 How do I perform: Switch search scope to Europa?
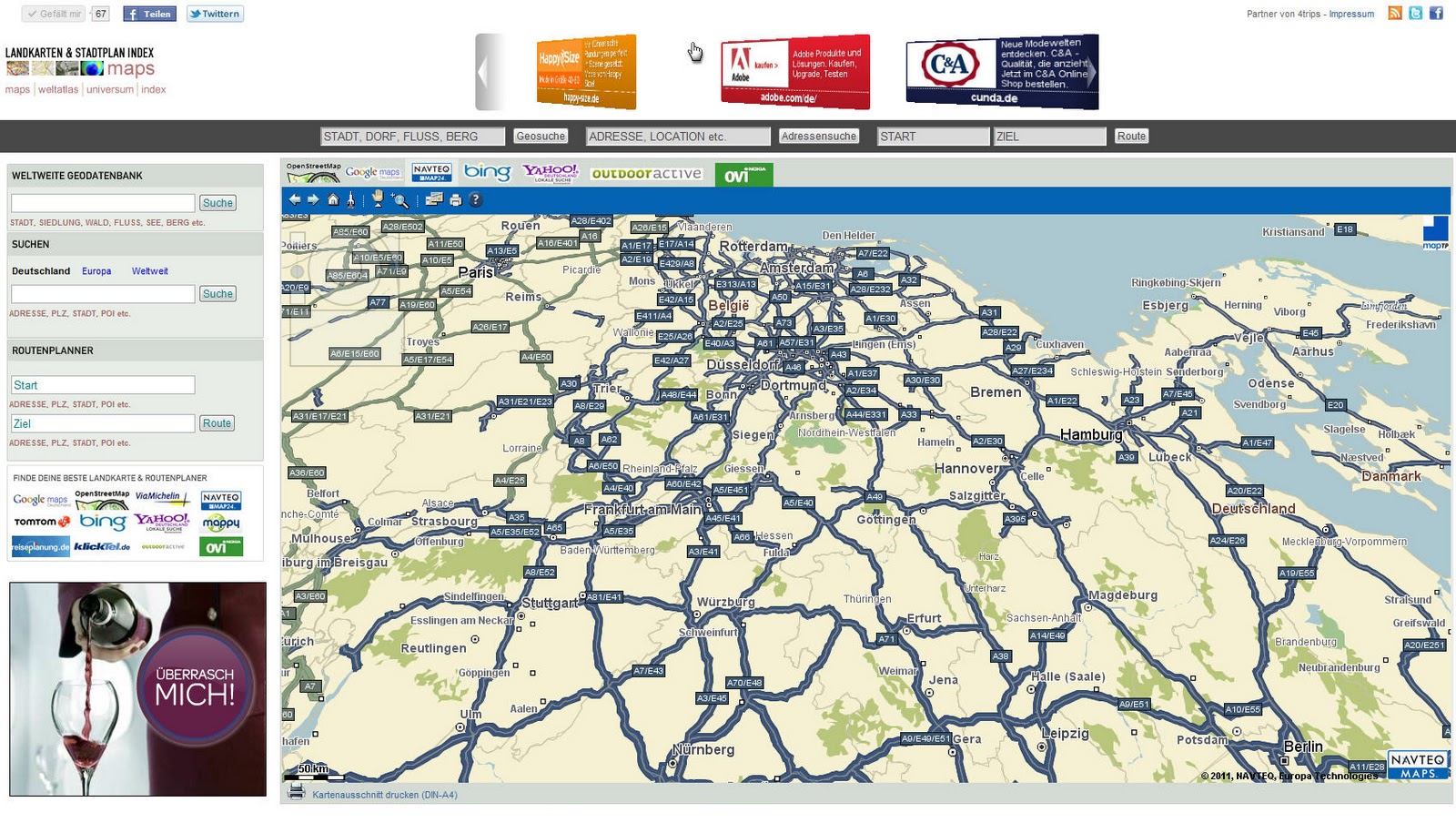pos(96,270)
